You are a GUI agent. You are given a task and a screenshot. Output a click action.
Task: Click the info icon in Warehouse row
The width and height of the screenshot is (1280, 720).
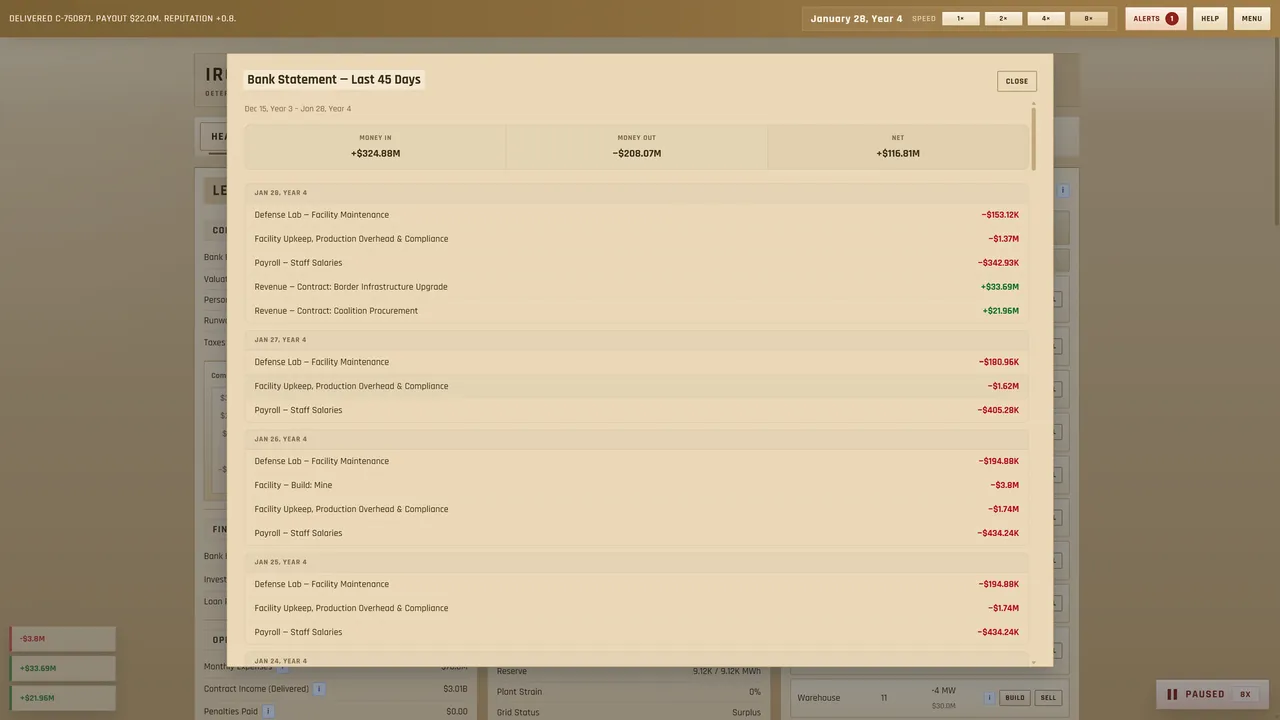pos(989,698)
